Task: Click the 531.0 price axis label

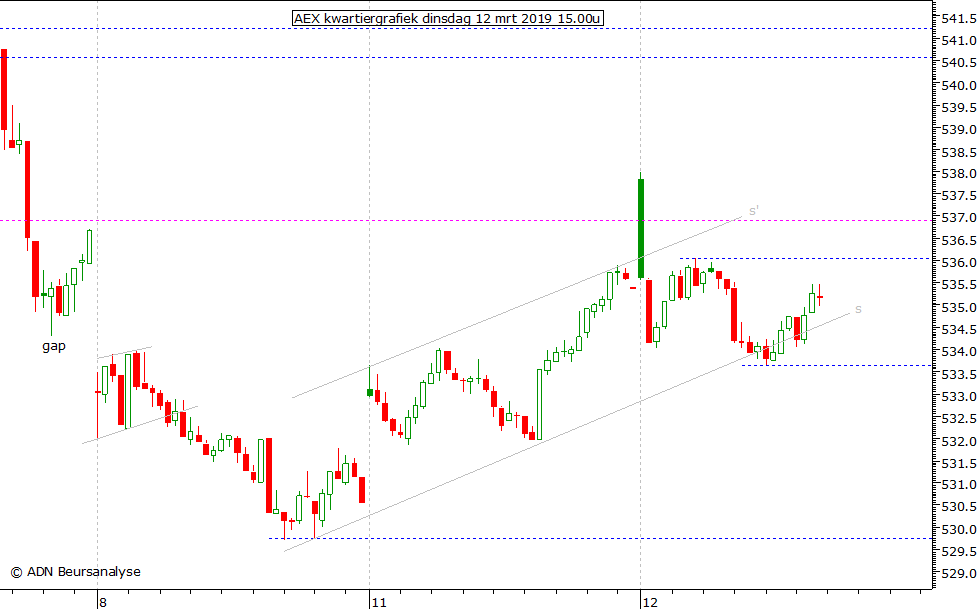Action: pos(959,485)
